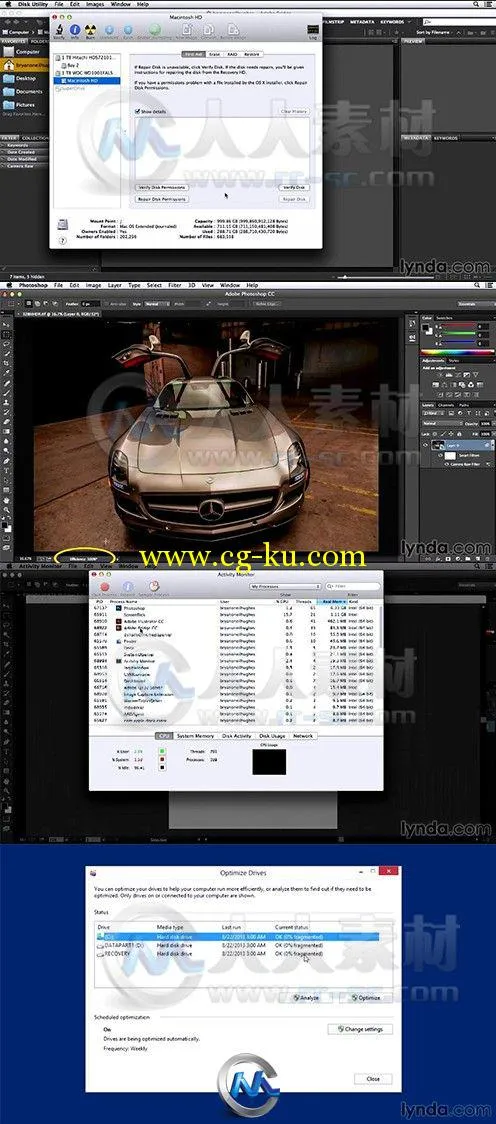Click Quit Process icon in Activity Monitor
The image size is (496, 1124).
click(105, 588)
